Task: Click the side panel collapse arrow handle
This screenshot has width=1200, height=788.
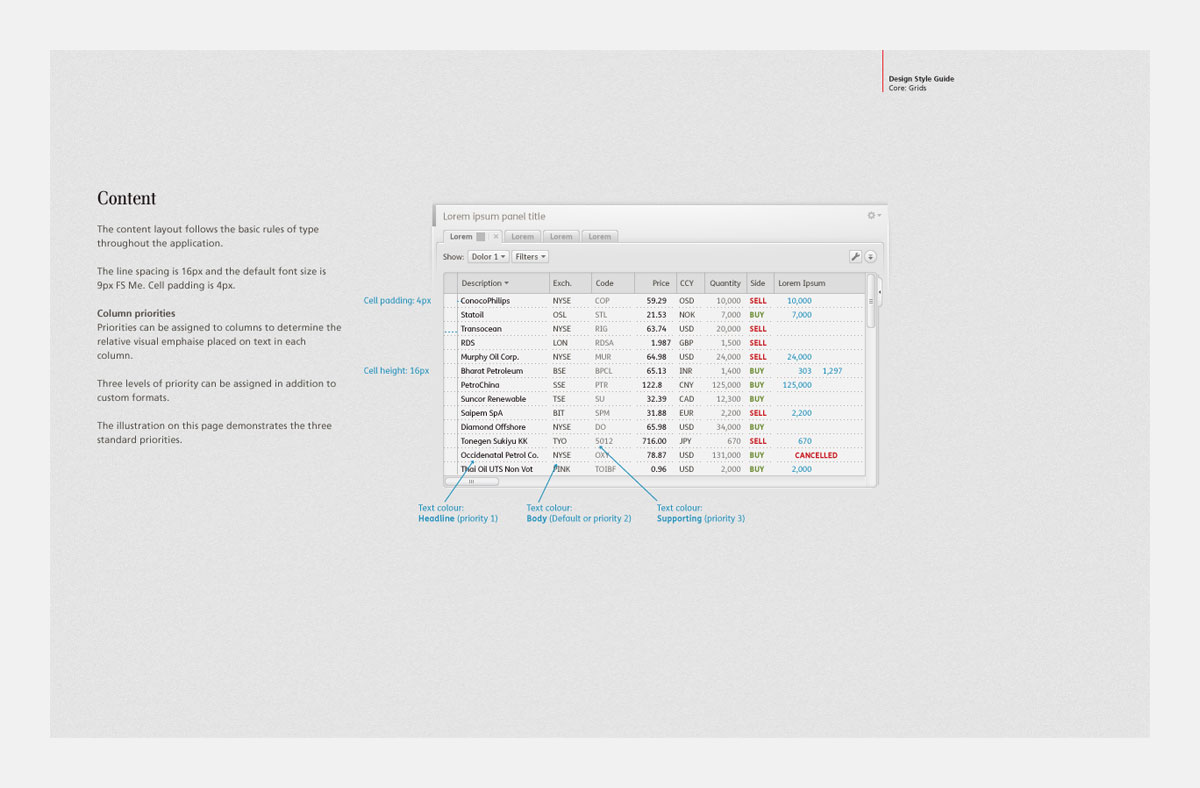Action: point(880,291)
